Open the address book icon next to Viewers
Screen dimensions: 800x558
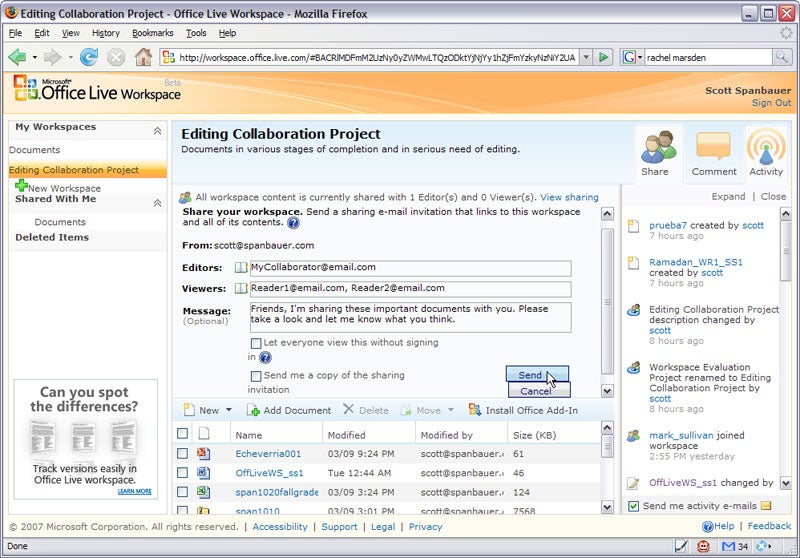click(240, 288)
